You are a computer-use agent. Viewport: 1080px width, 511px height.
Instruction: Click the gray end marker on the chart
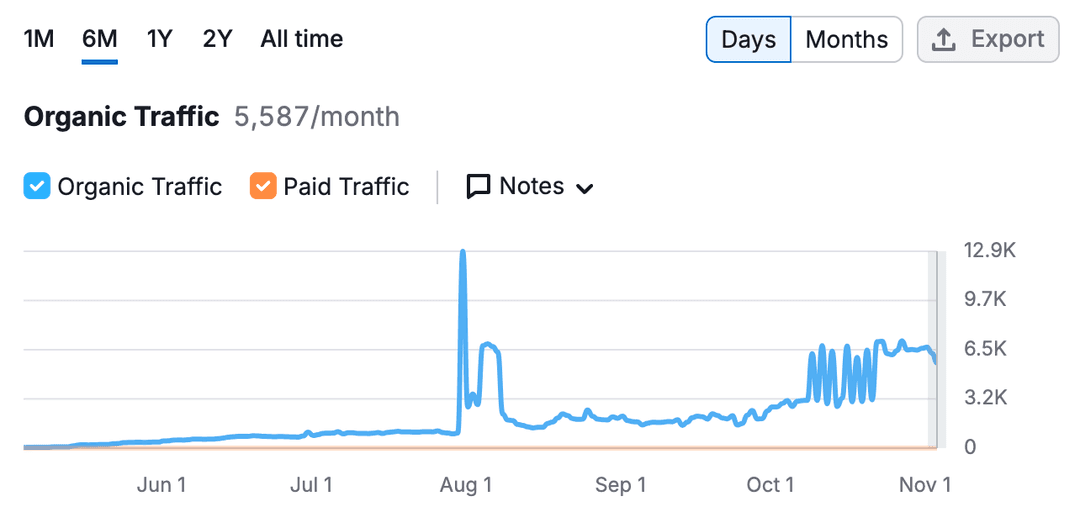tap(933, 350)
